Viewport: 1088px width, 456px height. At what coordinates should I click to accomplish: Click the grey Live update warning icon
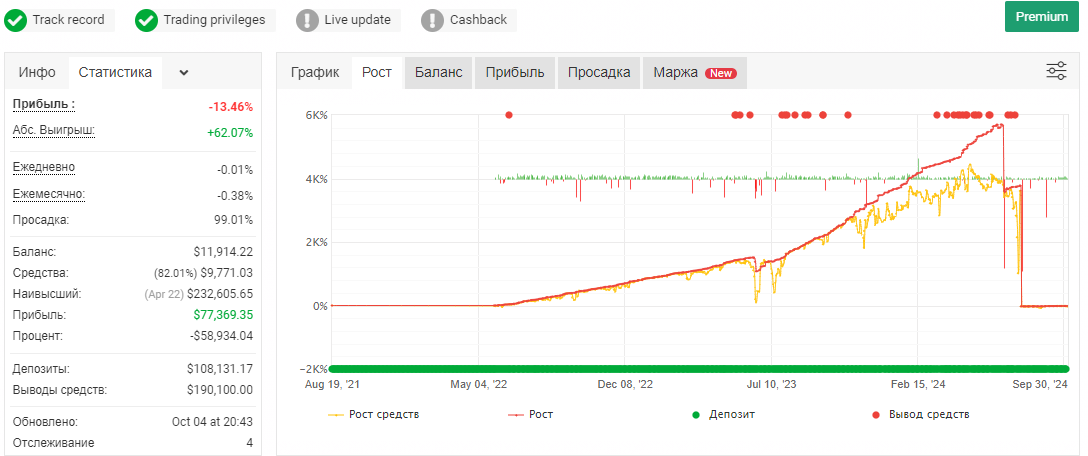coord(307,20)
